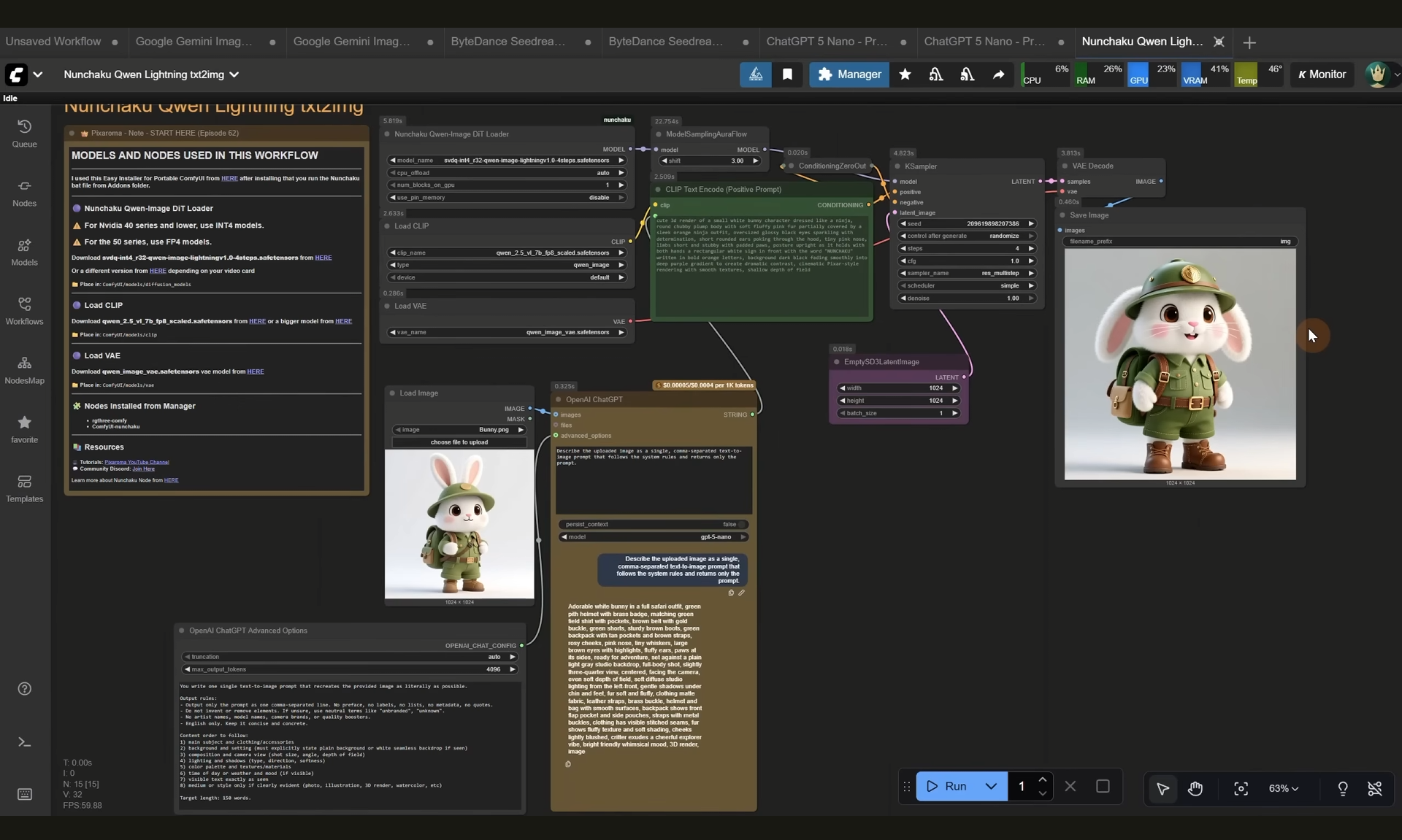Click the share arrow icon
Viewport: 1402px width, 840px height.
coord(998,74)
